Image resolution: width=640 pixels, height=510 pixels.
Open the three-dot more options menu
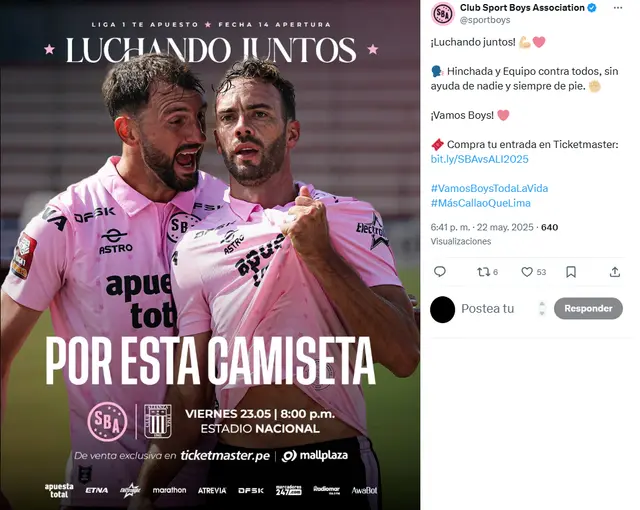pos(618,8)
